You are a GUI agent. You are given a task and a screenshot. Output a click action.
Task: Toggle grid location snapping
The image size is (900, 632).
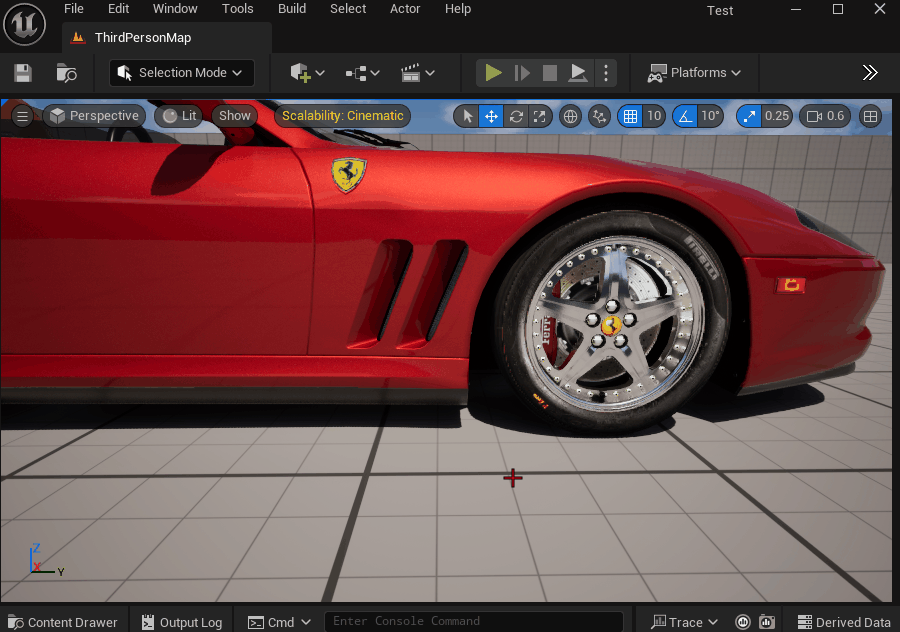click(630, 117)
